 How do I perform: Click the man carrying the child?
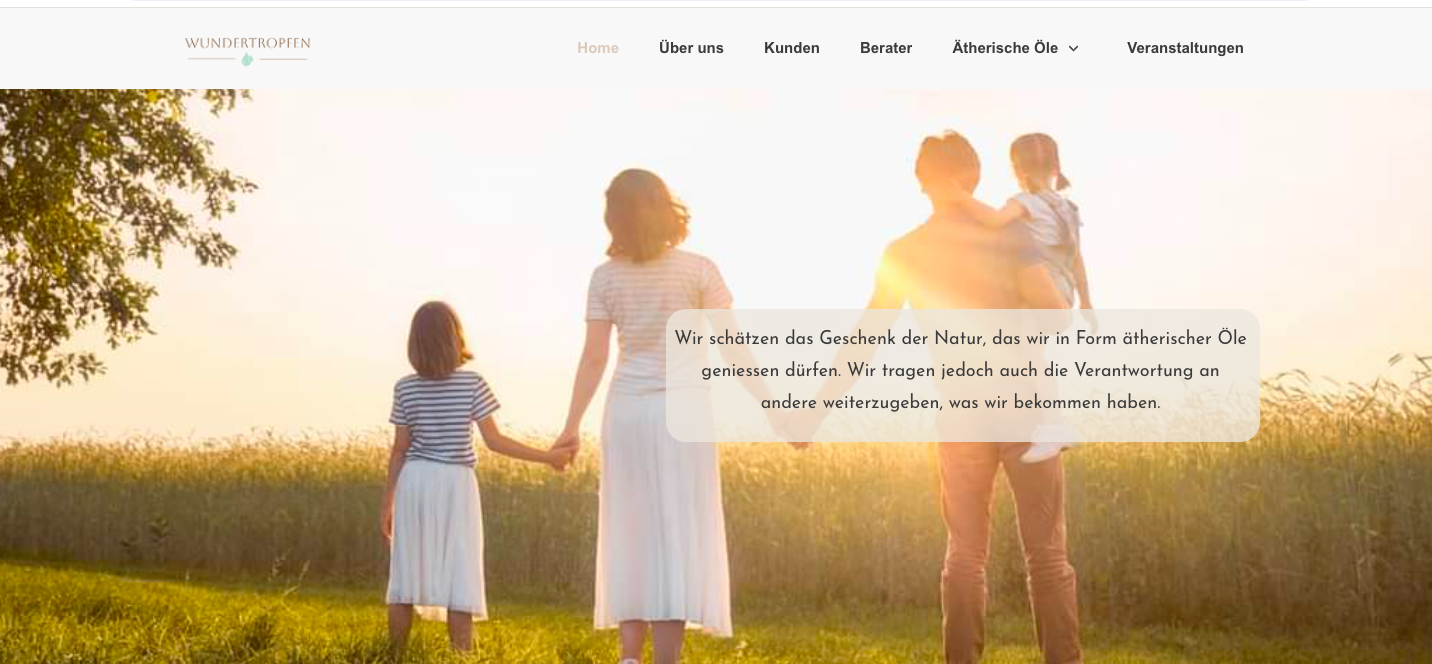tap(990, 400)
